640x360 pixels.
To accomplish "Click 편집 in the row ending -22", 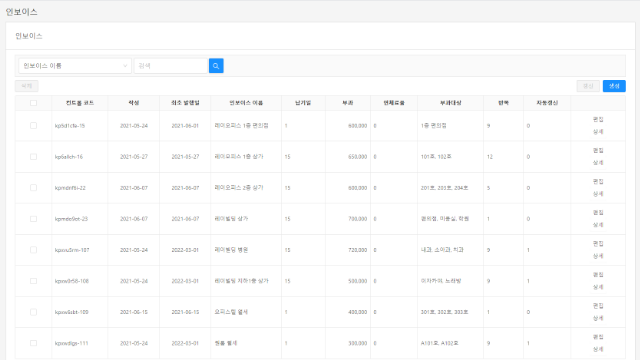I will [598, 182].
